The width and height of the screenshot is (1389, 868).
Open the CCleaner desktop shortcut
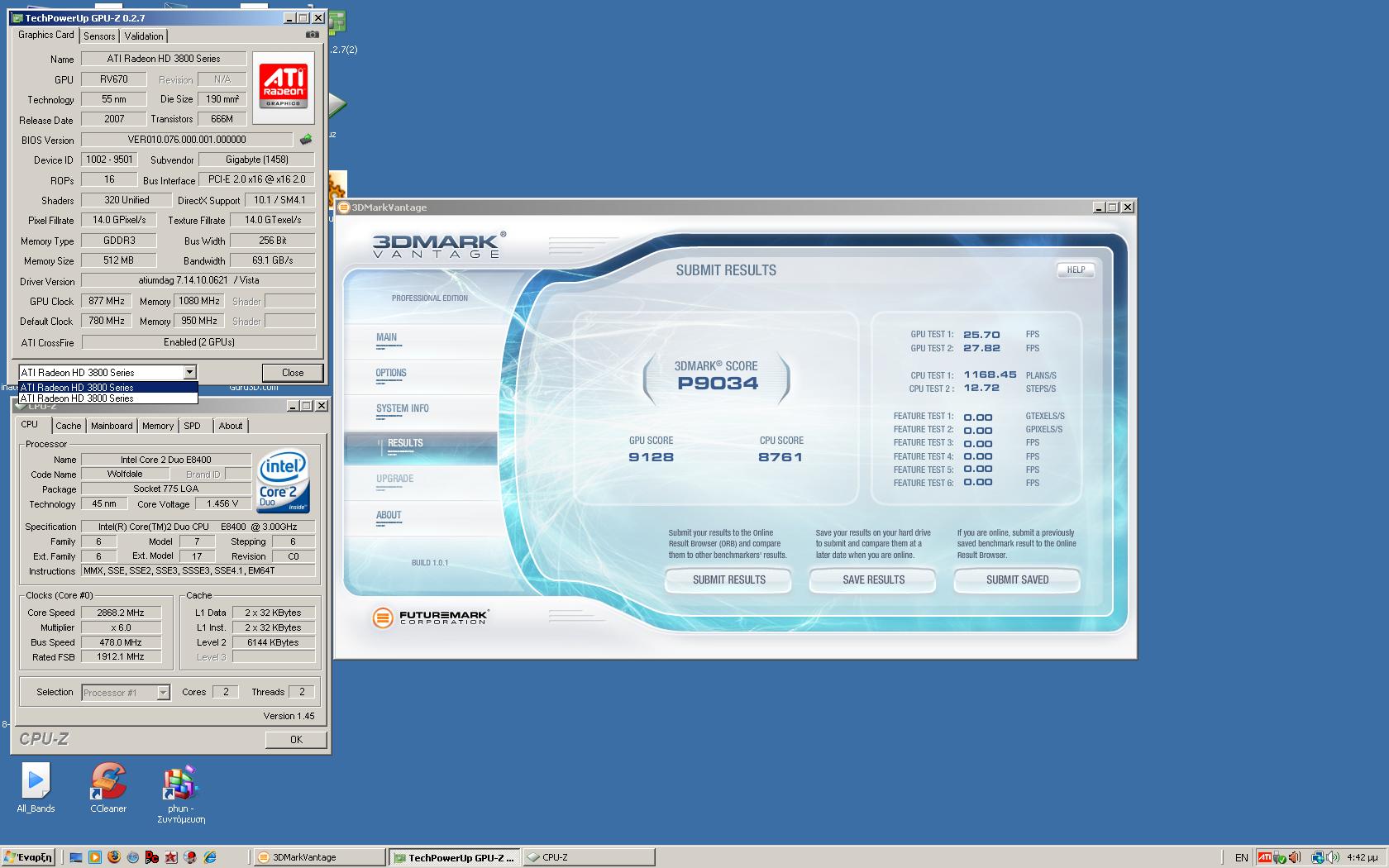tap(108, 788)
